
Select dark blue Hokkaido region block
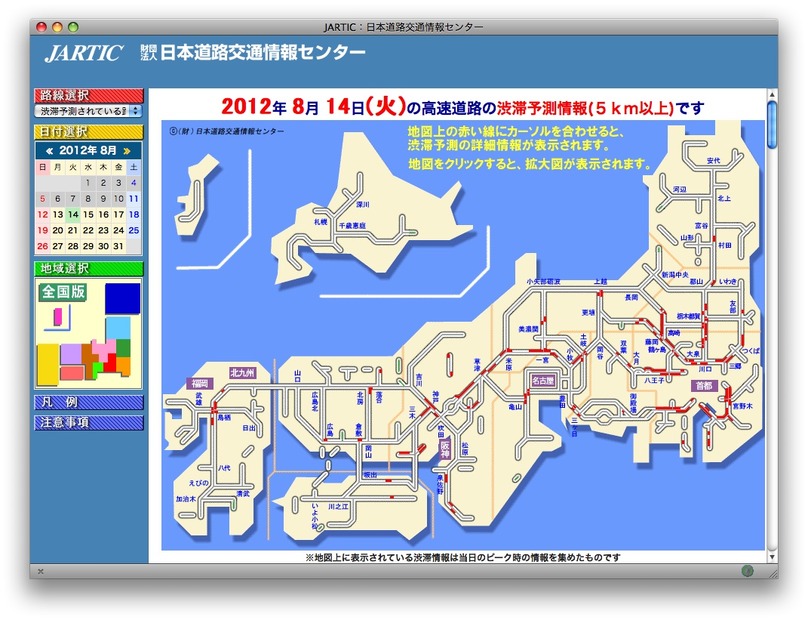tap(123, 298)
